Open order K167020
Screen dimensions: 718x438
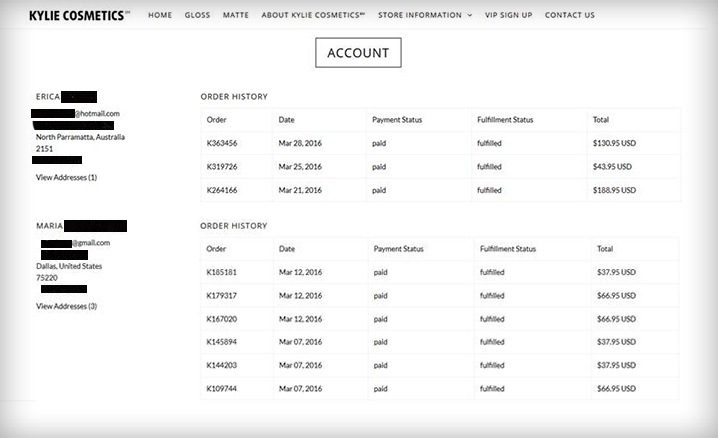coord(221,319)
